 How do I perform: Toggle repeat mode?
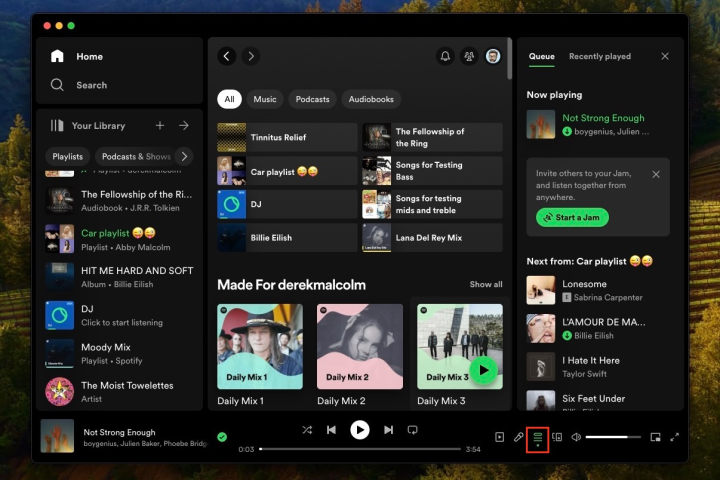412,430
